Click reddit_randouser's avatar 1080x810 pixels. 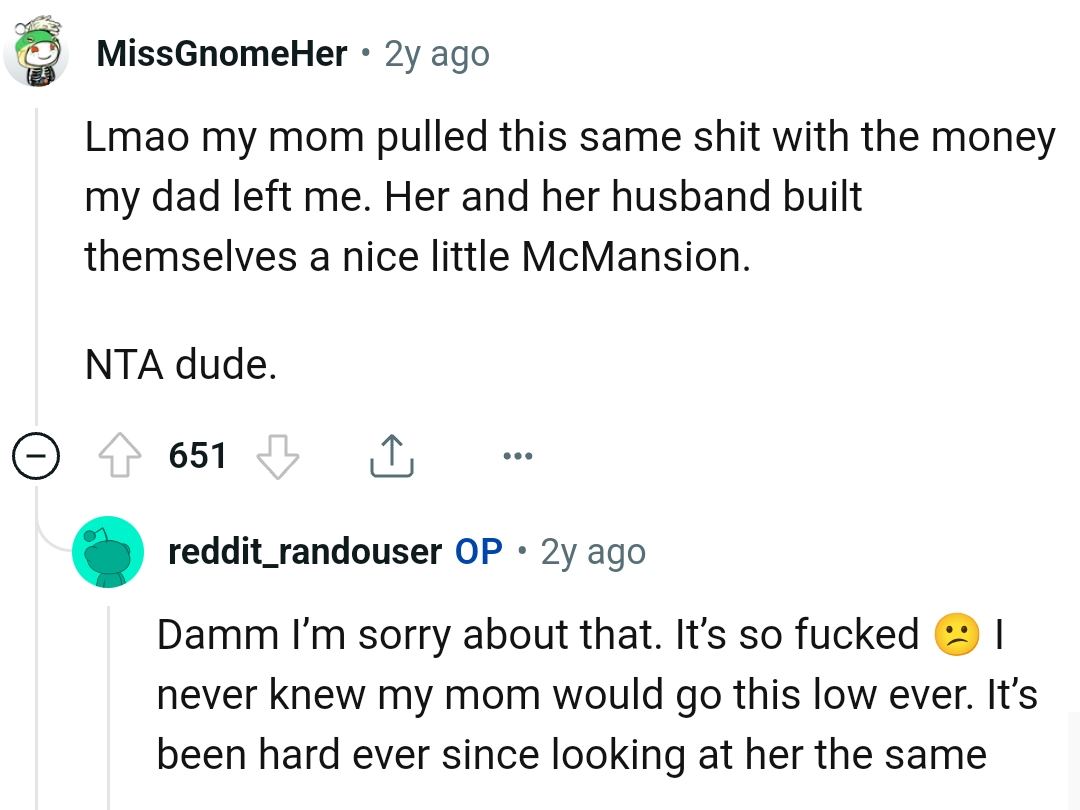tap(108, 551)
